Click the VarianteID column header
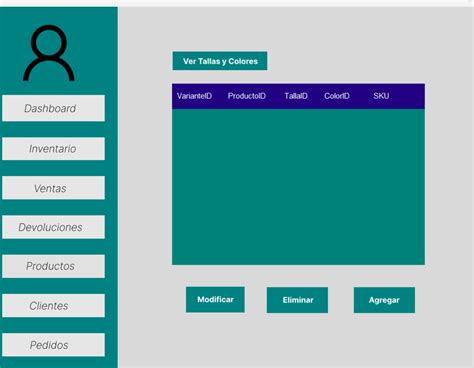 click(x=194, y=96)
